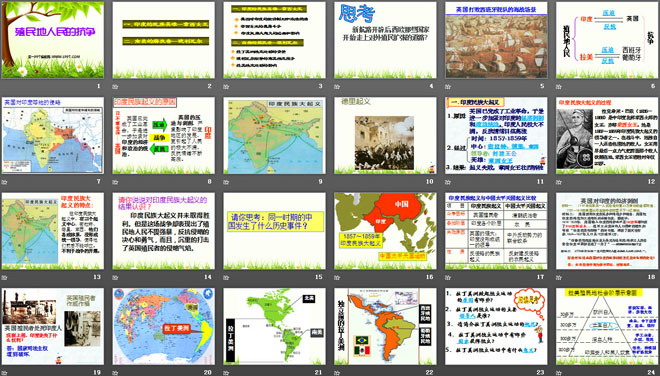Screen dimensions: 660x376
Task: Choose the 德里起义 slide with the sepia photo
Action: click(x=385, y=136)
